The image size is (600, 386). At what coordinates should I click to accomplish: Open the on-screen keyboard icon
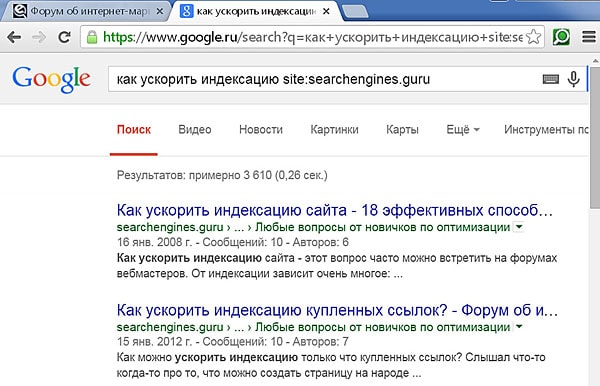click(x=551, y=79)
